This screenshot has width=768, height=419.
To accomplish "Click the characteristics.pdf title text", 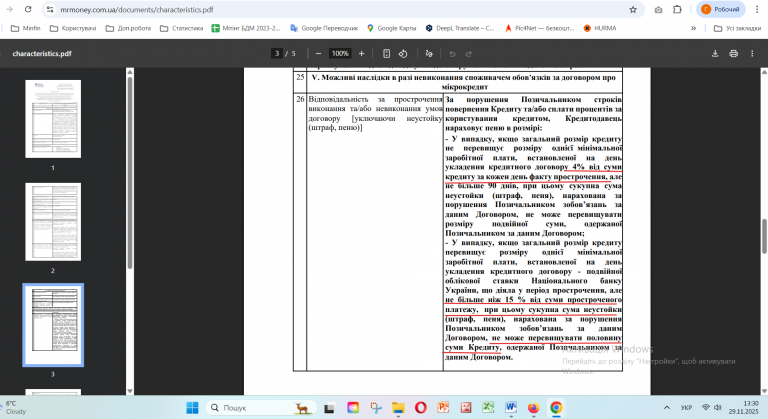I will click(x=42, y=53).
